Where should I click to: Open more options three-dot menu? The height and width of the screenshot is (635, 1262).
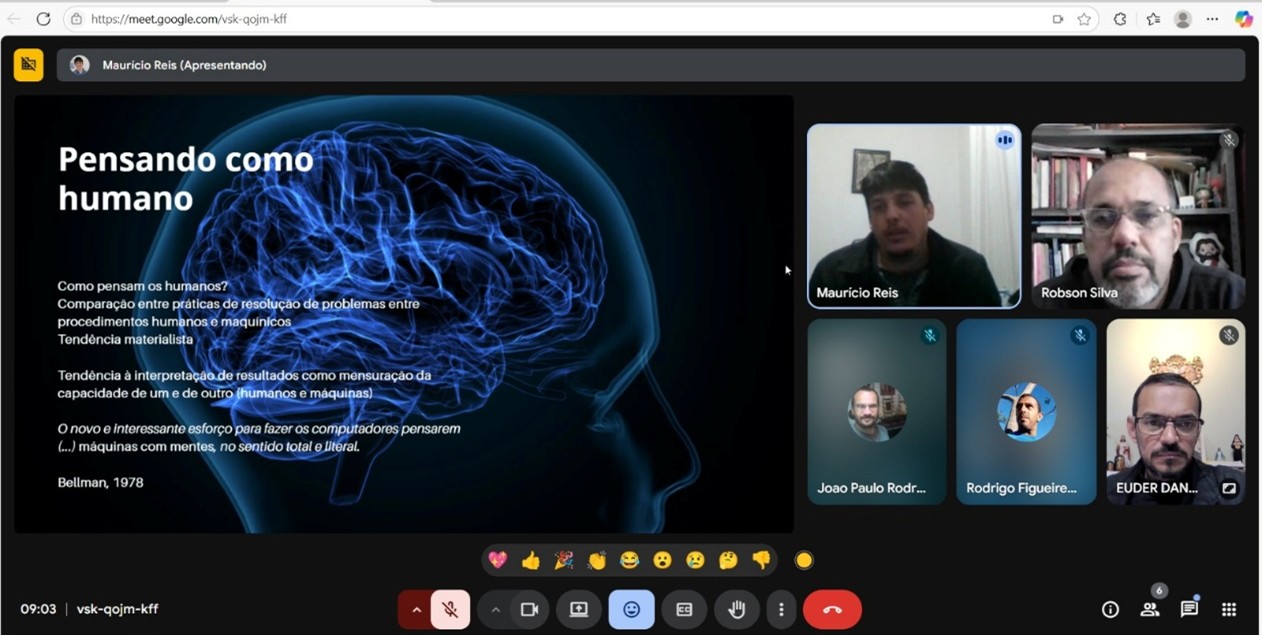coord(781,609)
